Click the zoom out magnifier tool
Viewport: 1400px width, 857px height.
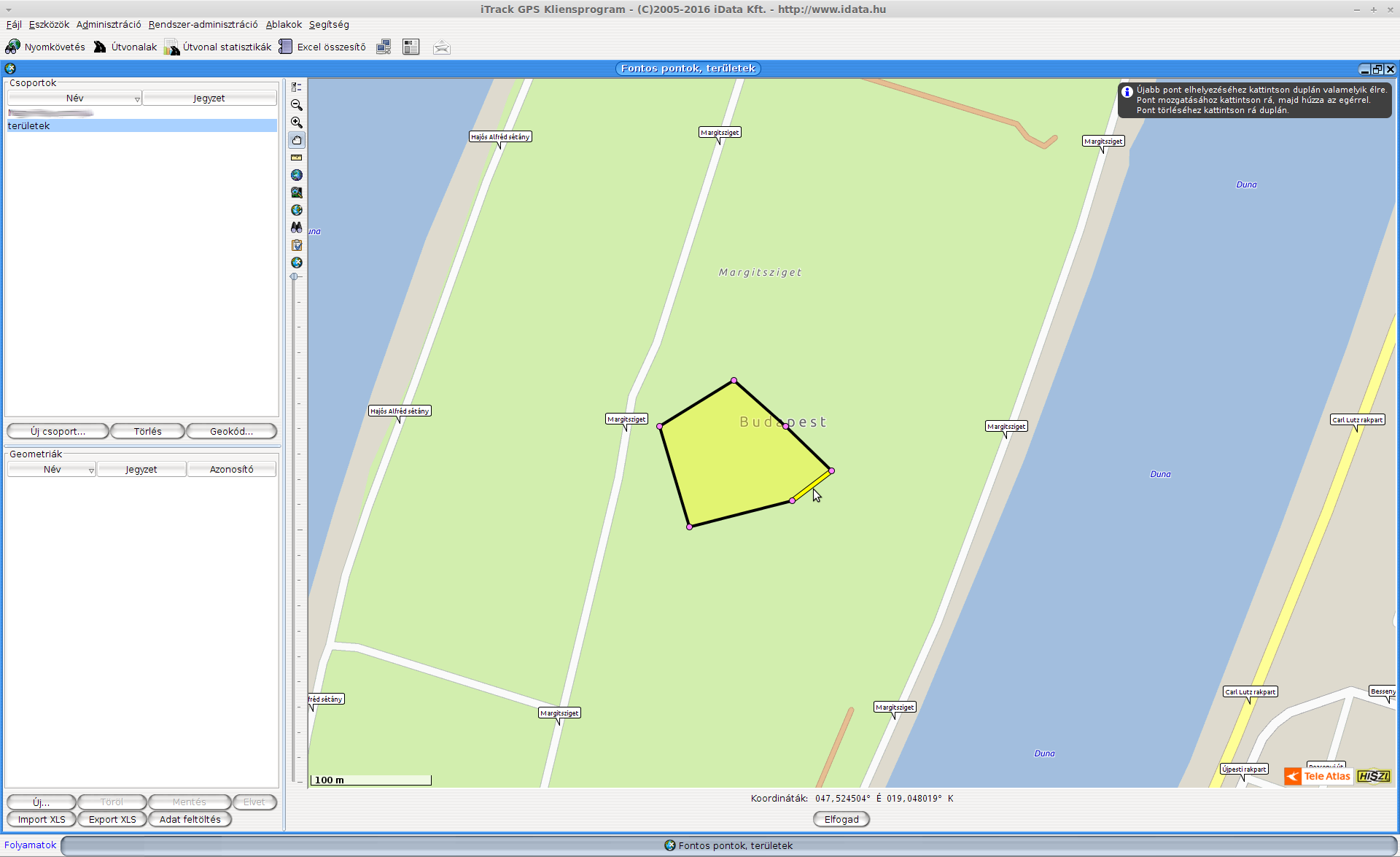pyautogui.click(x=296, y=105)
